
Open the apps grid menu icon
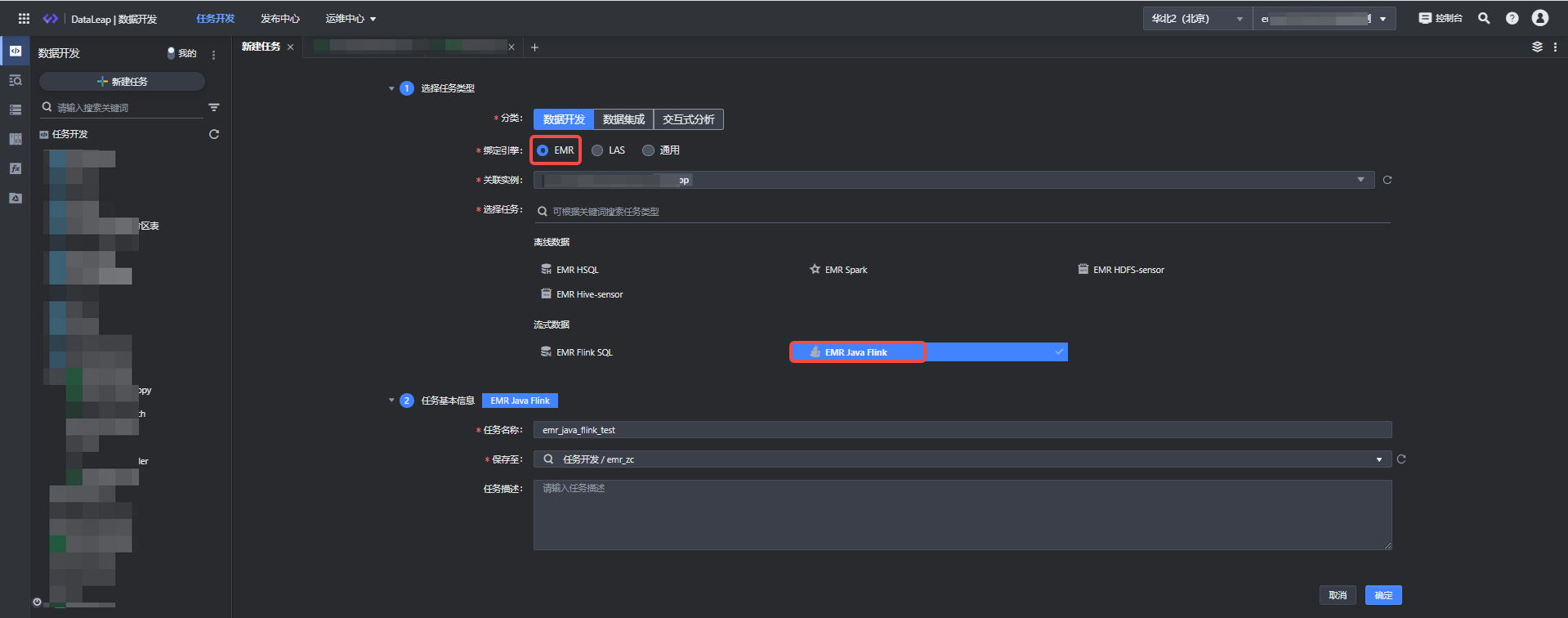24,18
